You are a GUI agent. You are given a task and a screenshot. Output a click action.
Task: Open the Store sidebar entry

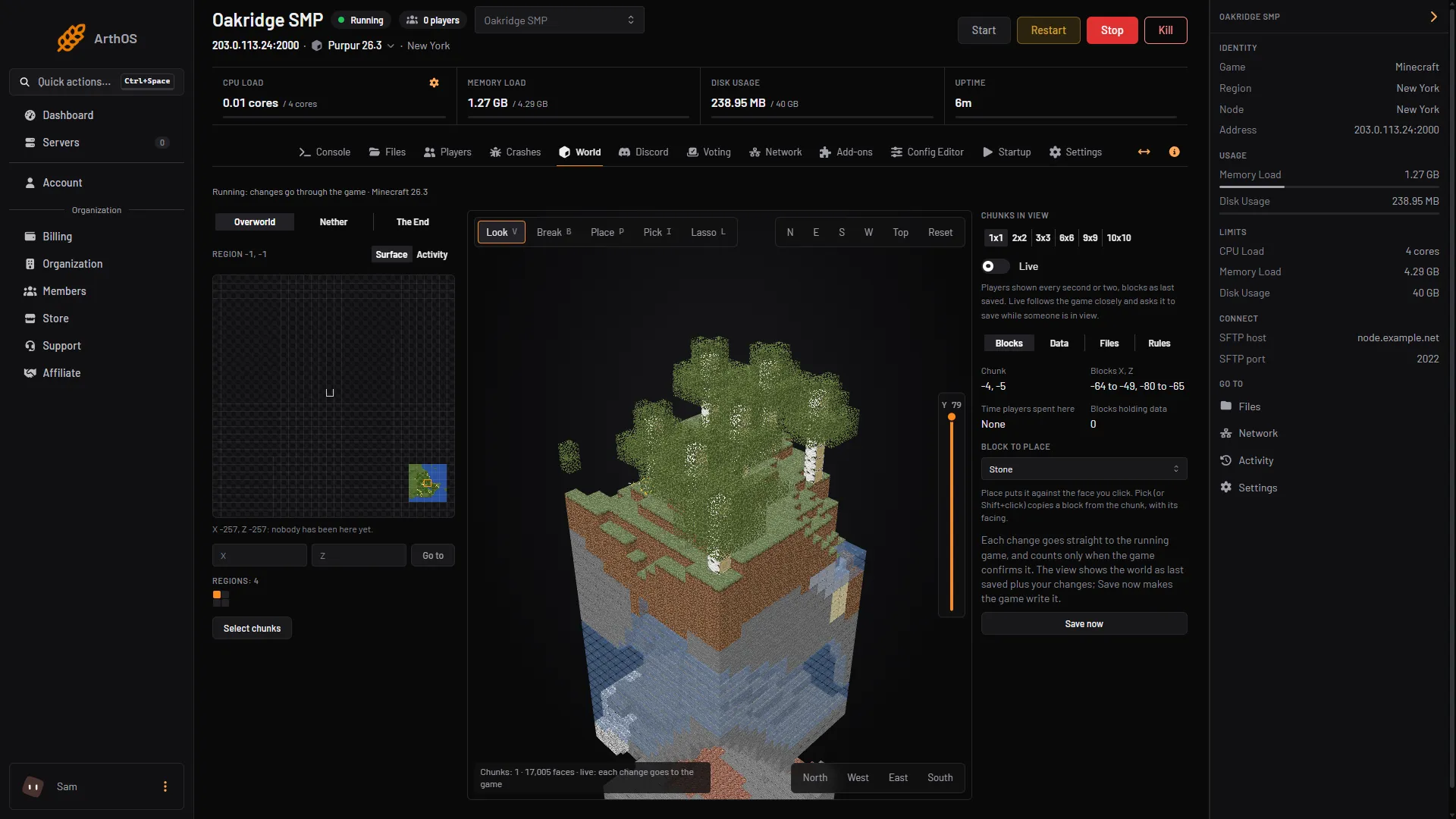pyautogui.click(x=96, y=318)
